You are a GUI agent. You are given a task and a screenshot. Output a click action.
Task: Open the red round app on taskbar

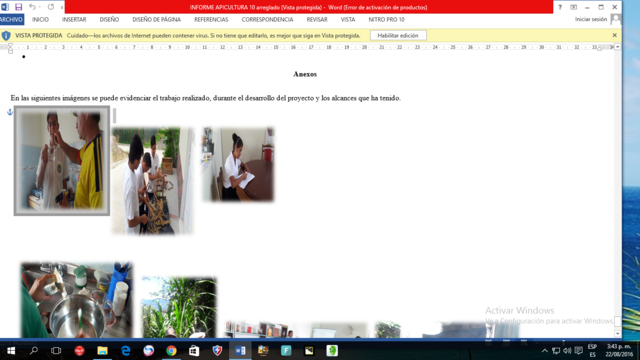pos(79,351)
